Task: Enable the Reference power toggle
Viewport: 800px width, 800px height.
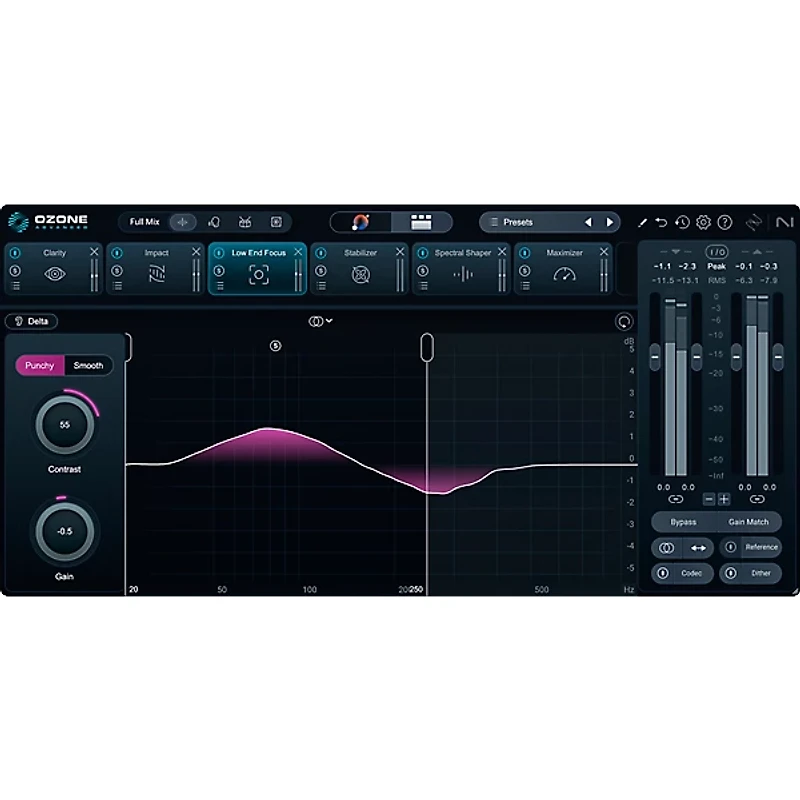Action: (x=731, y=547)
